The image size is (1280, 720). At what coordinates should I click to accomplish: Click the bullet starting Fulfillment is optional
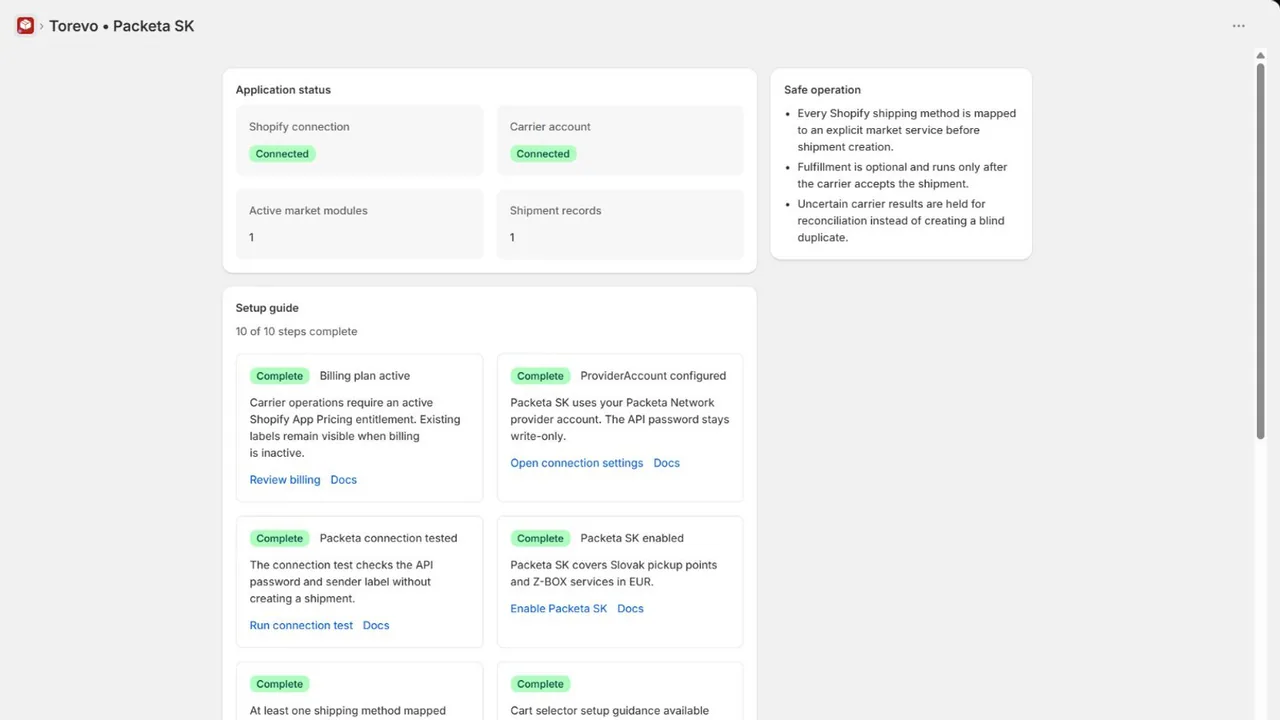point(902,175)
